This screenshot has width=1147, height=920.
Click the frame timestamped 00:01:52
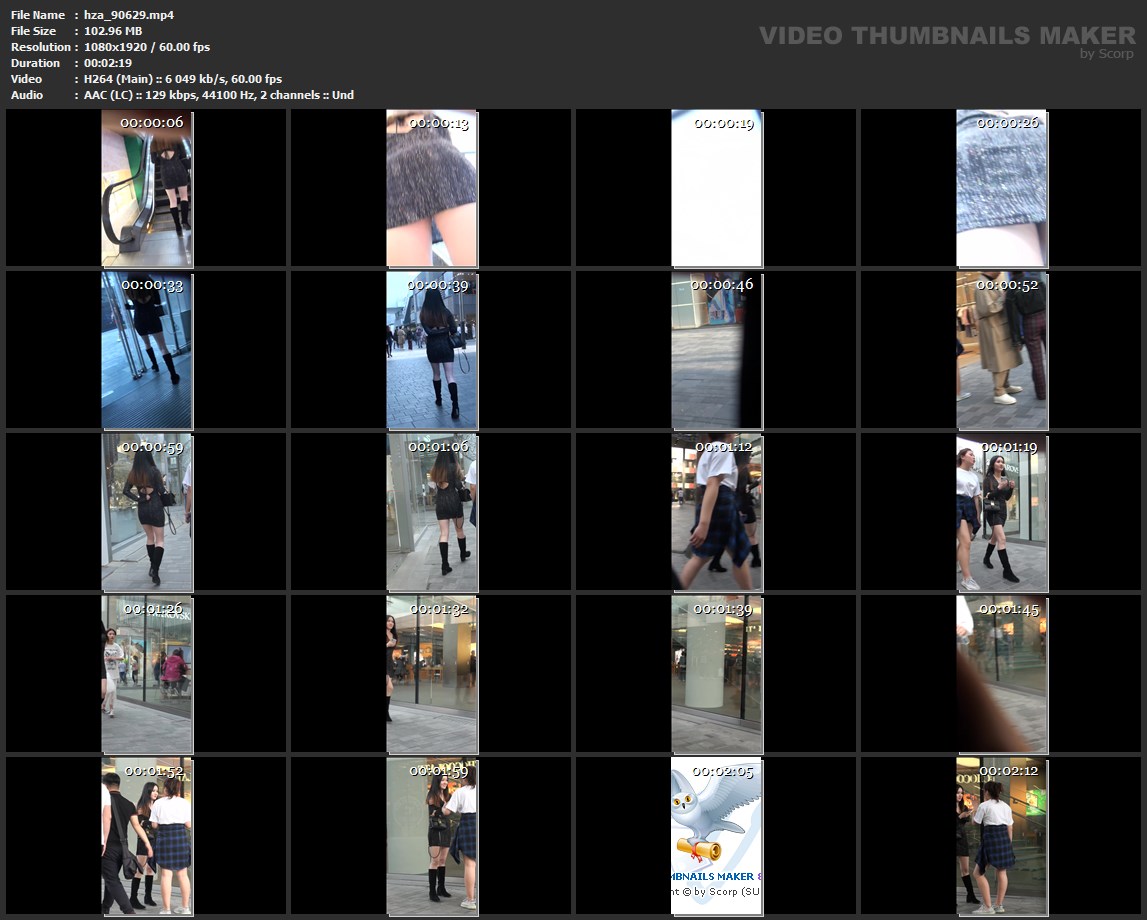(146, 836)
